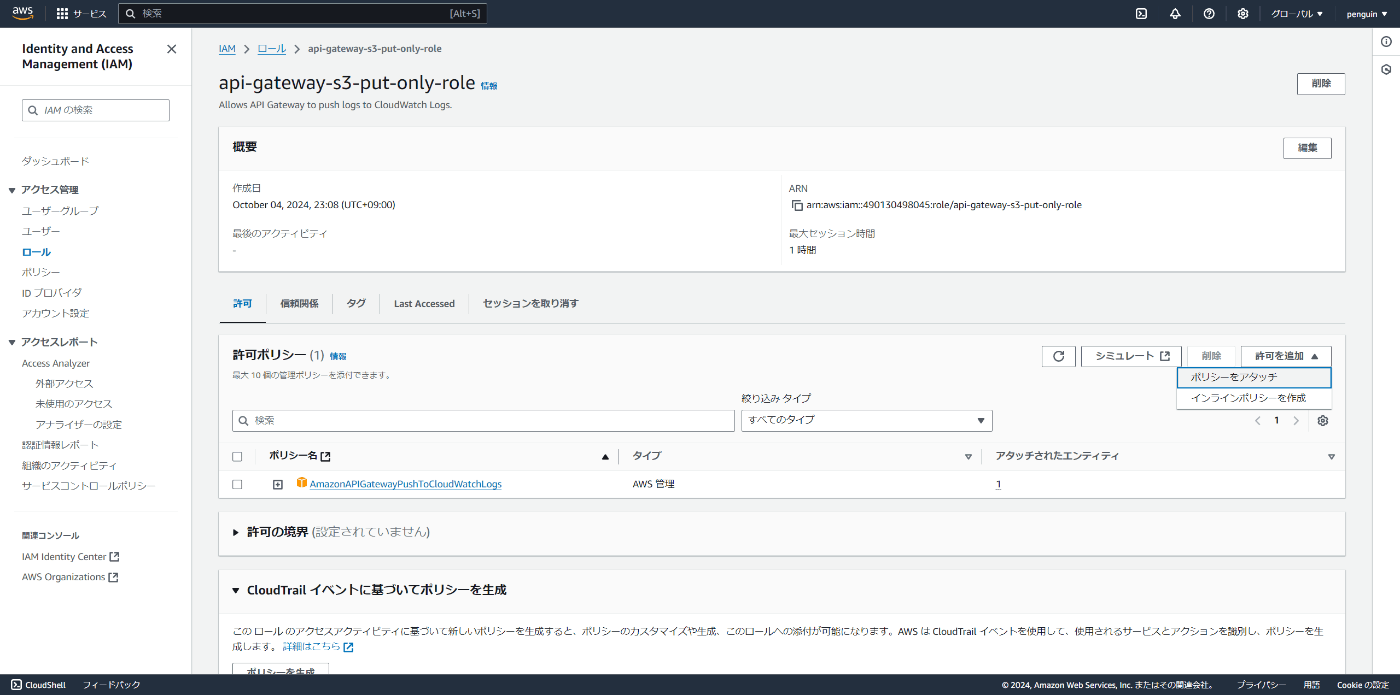
Task: Open アカウント設定 in the sidebar
Action: [56, 314]
